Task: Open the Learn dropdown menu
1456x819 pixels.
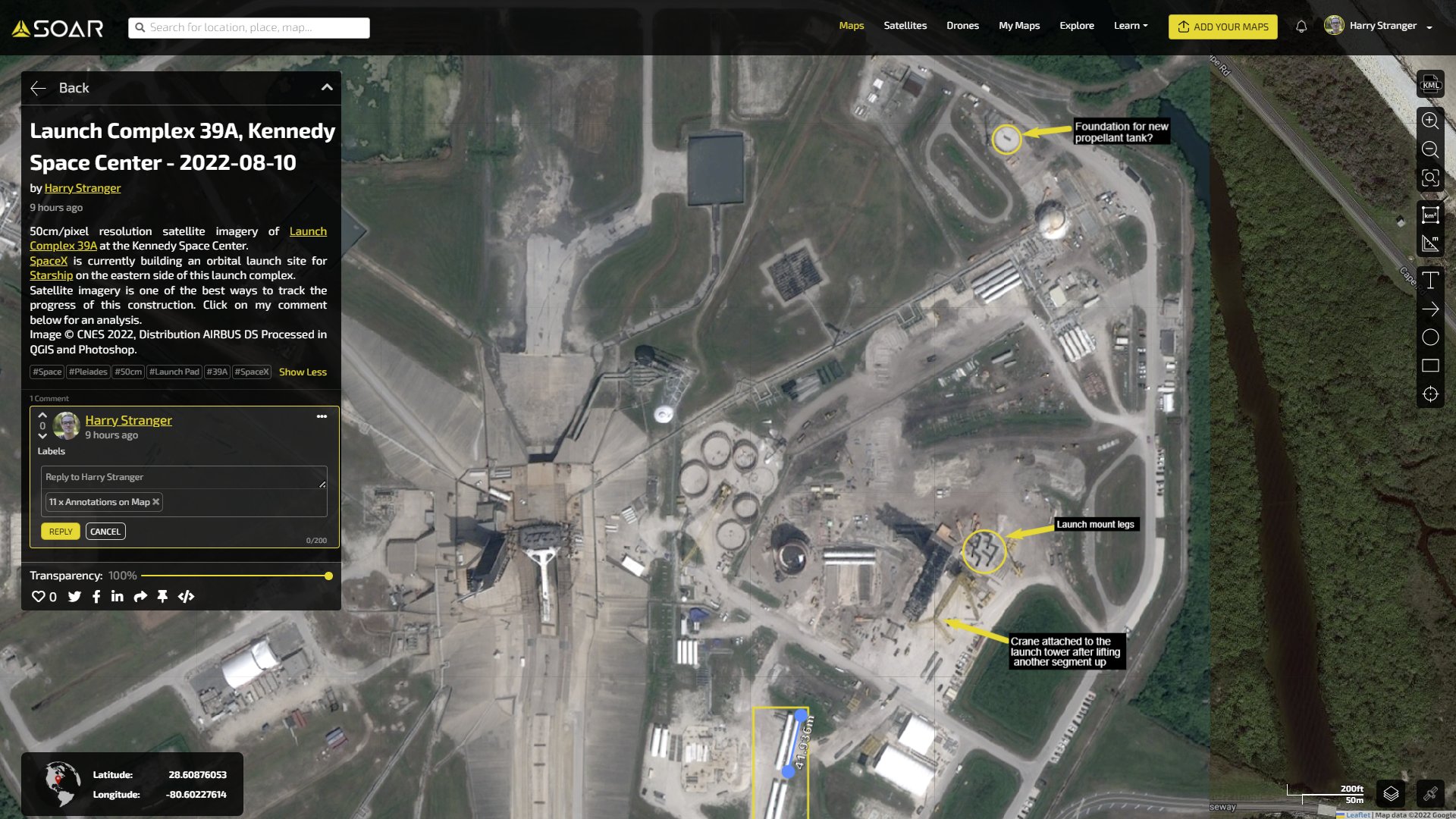Action: pos(1130,26)
